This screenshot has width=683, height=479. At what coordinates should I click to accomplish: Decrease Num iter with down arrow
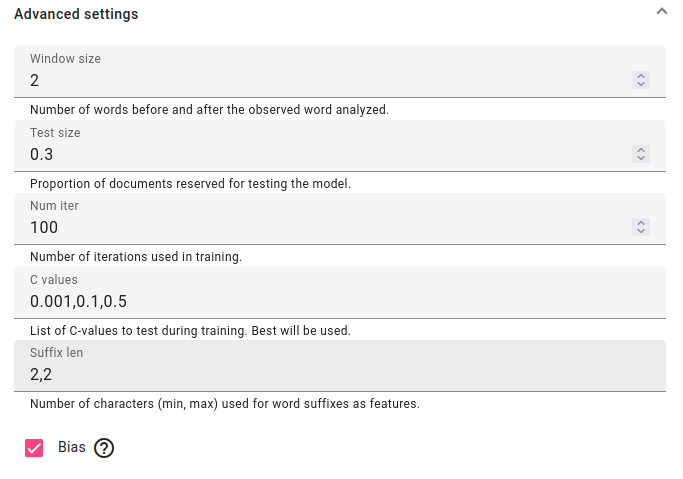[x=641, y=231]
